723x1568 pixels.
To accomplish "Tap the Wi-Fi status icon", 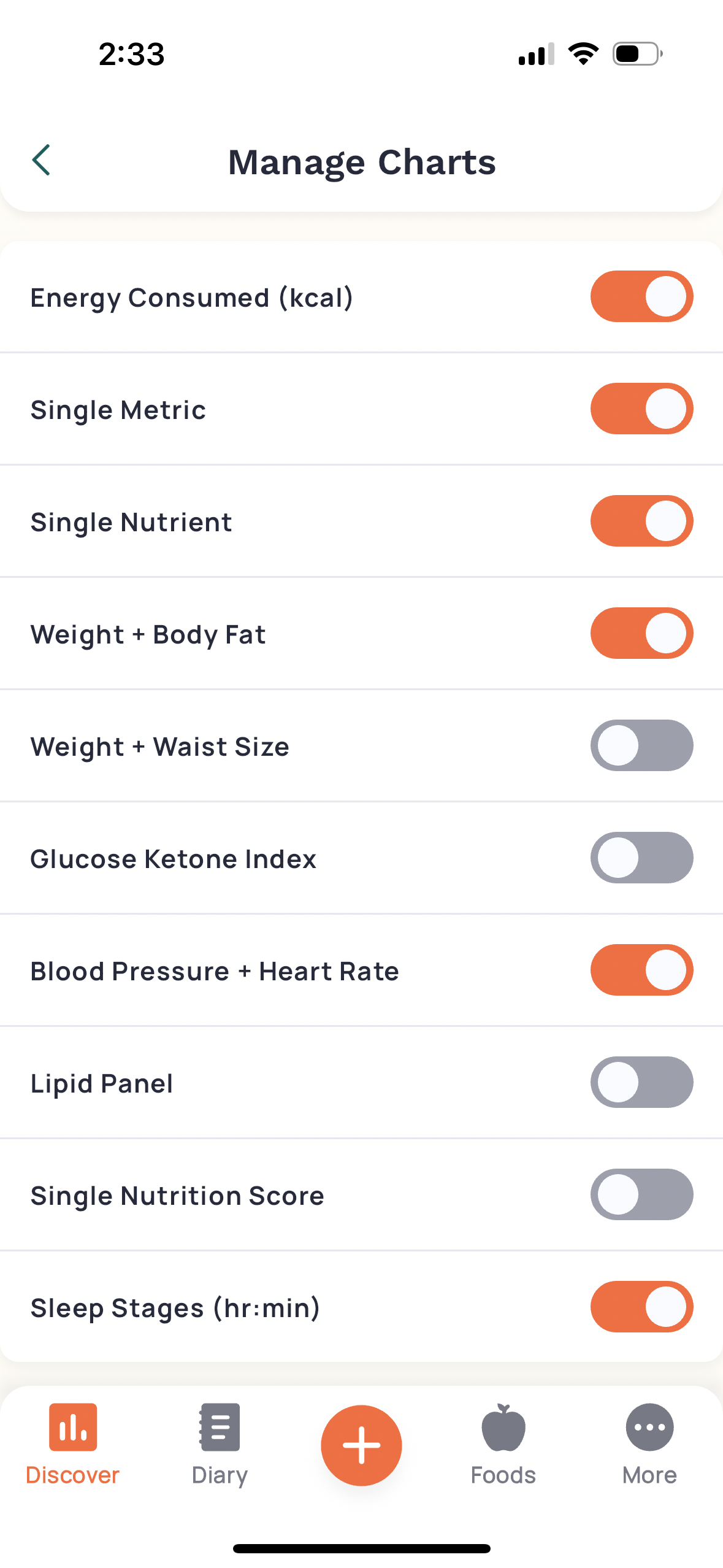I will click(583, 54).
